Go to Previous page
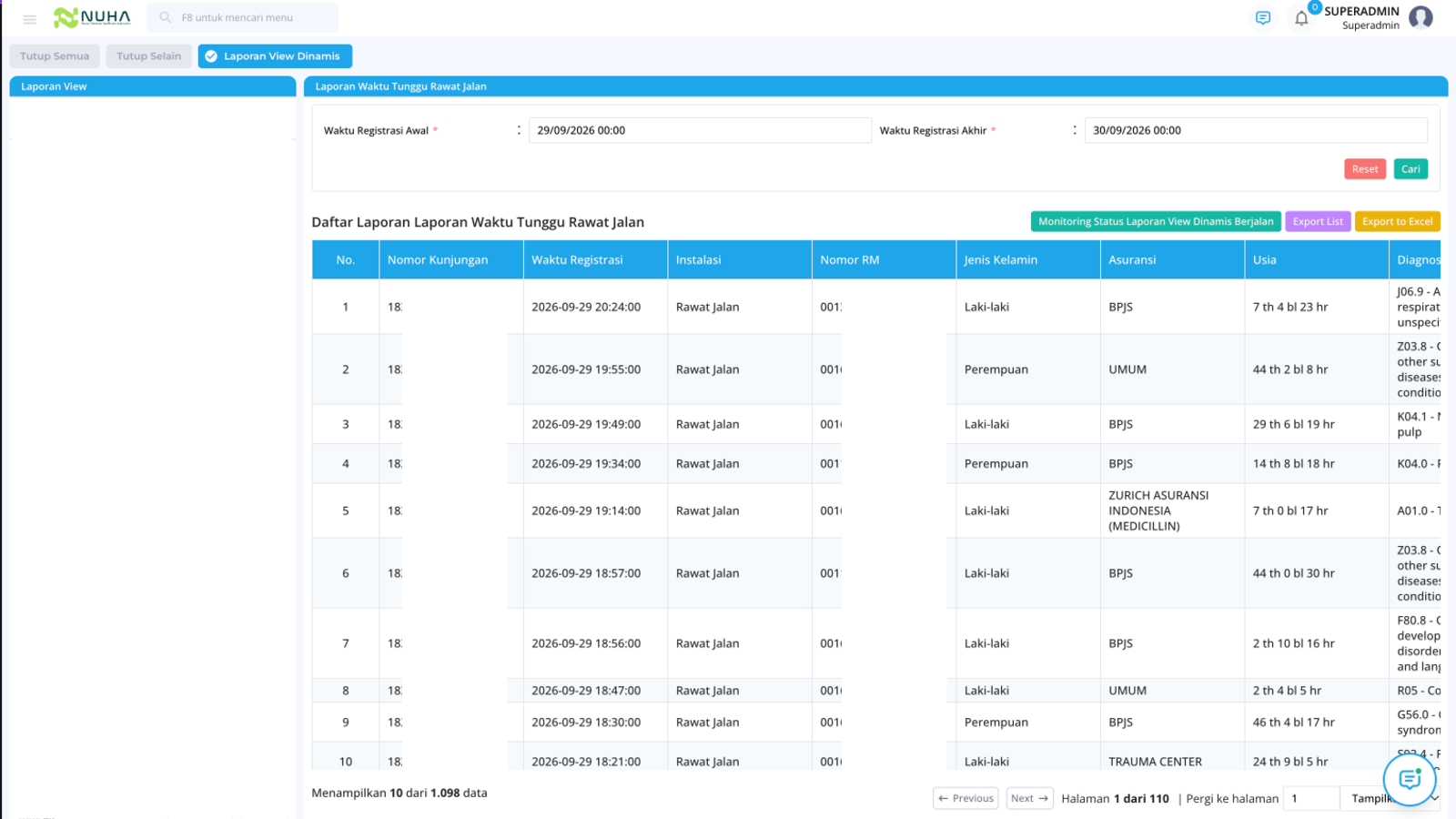Viewport: 1456px width, 819px height. (966, 798)
